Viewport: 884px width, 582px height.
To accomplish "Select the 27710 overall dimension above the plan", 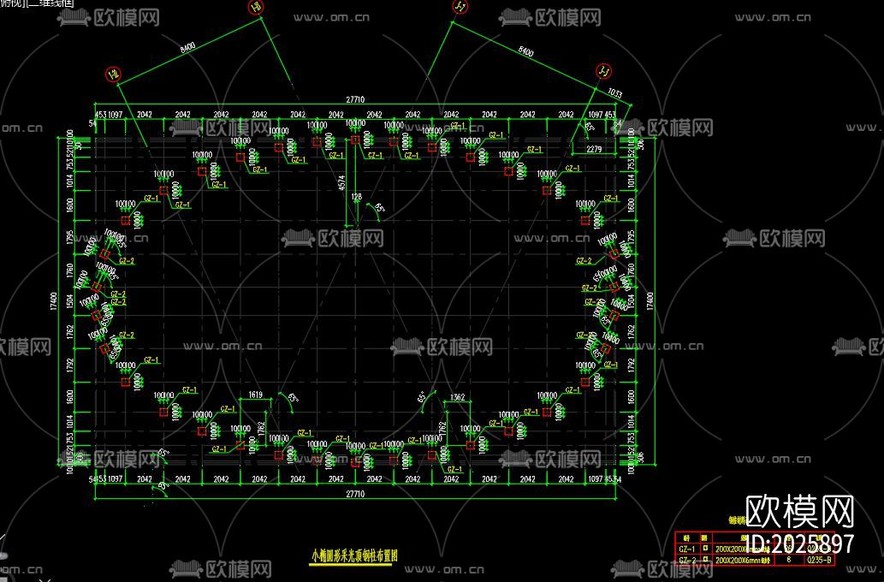I will pos(355,100).
